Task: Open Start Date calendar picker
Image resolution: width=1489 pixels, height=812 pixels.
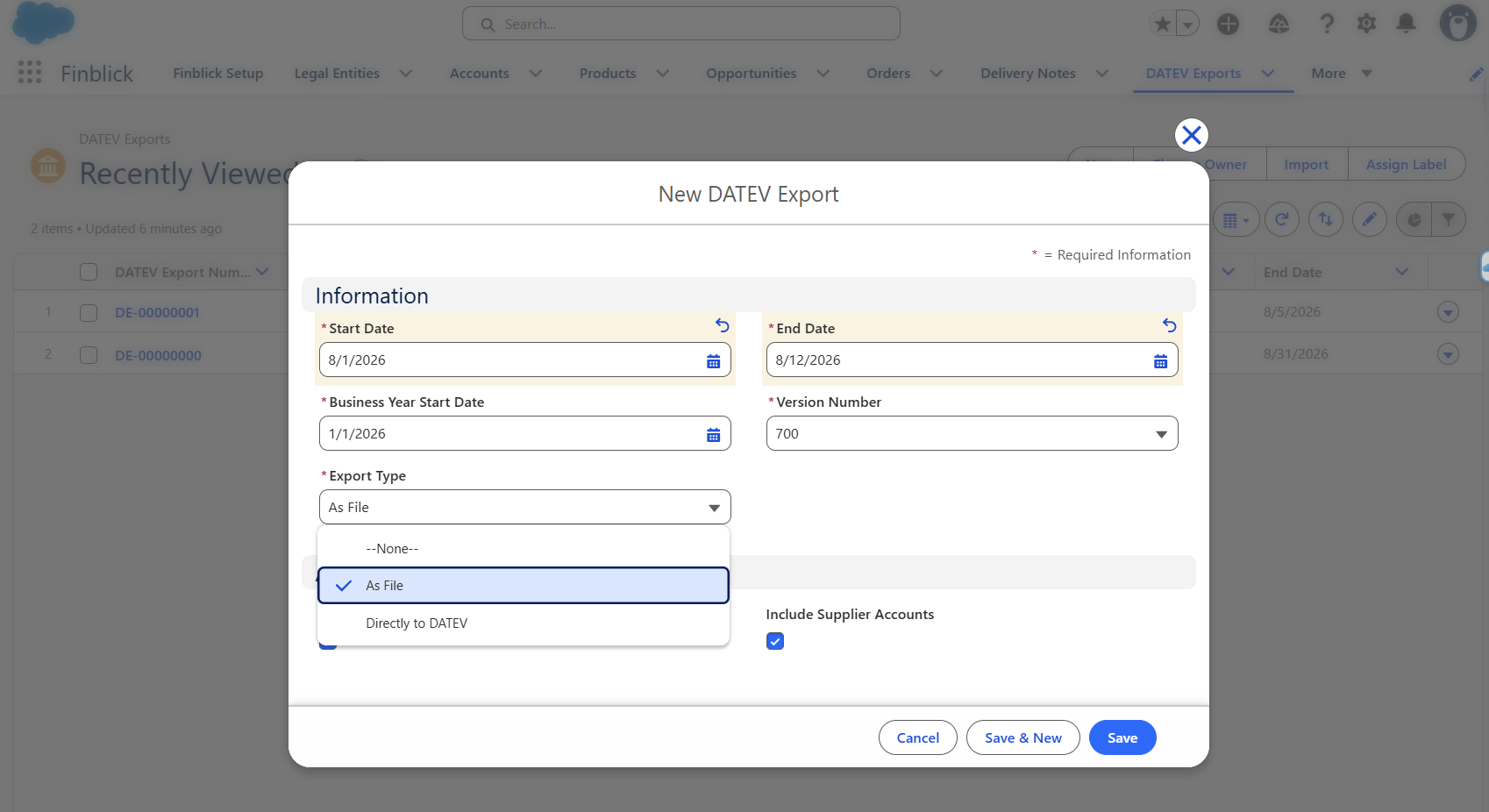Action: pos(714,360)
